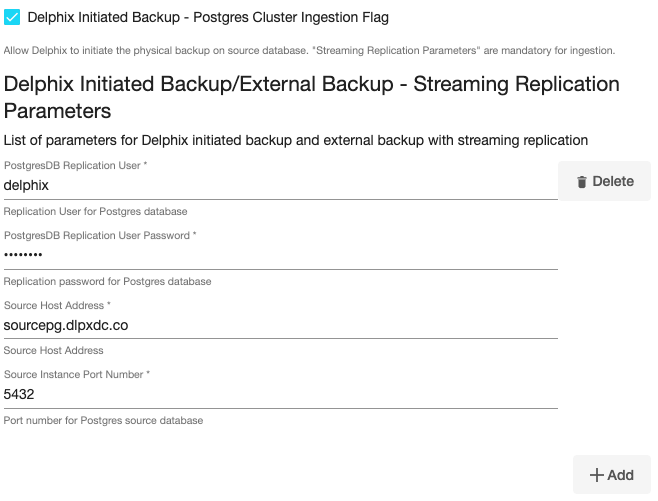The image size is (658, 501).
Task: Click 'Replication User for Postgres database' helper text
Action: tap(95, 212)
